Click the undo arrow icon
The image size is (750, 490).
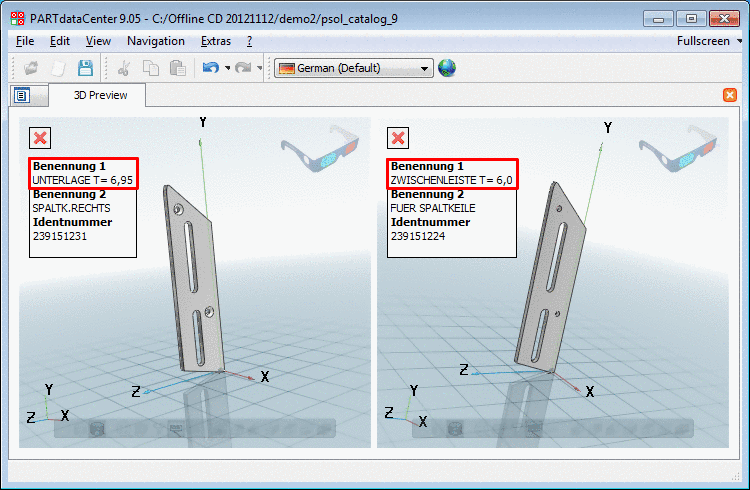(210, 68)
